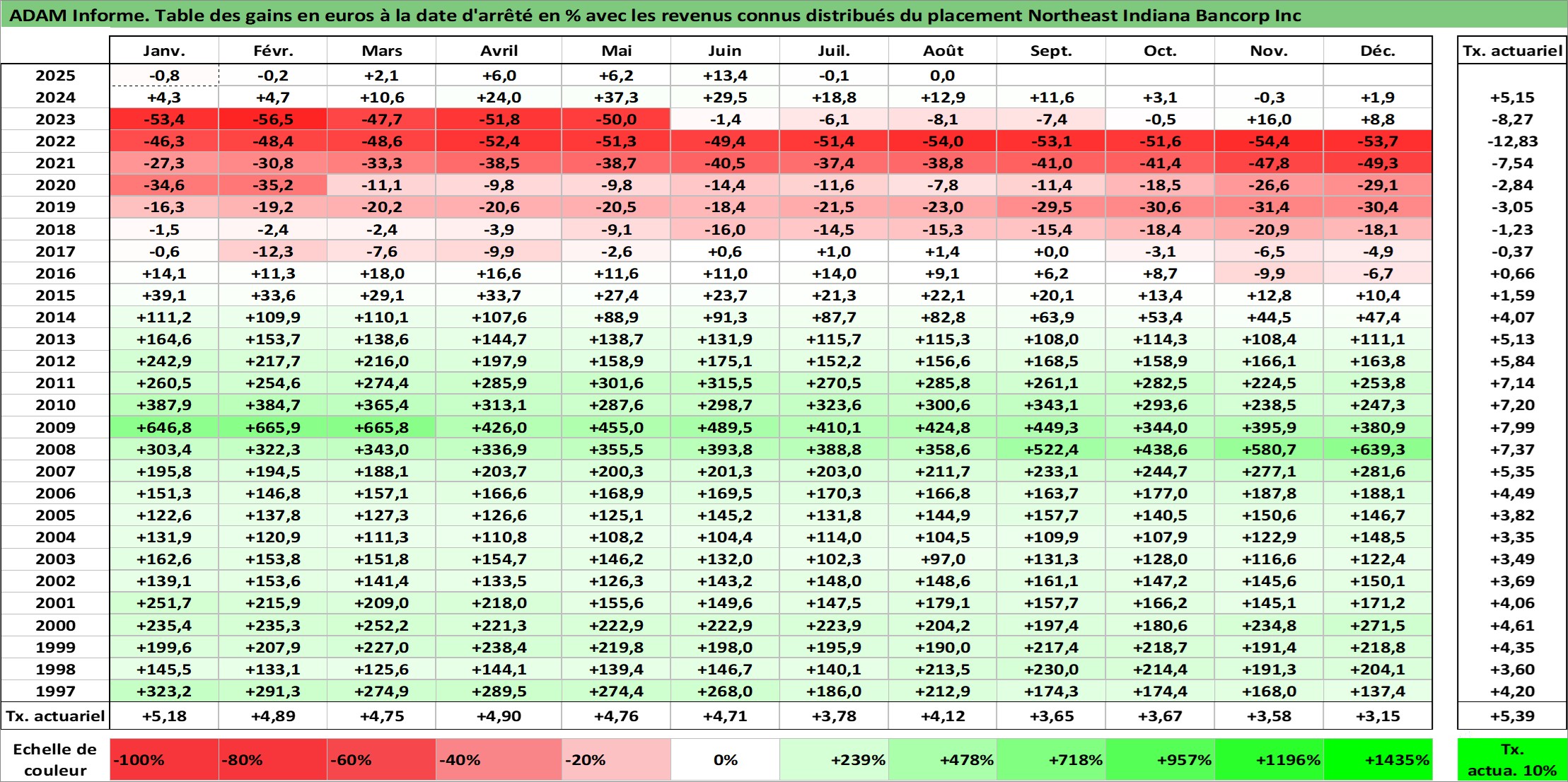This screenshot has height=782, width=1568.
Task: Click cell '-54,4' in 2022 November
Action: tap(1269, 141)
